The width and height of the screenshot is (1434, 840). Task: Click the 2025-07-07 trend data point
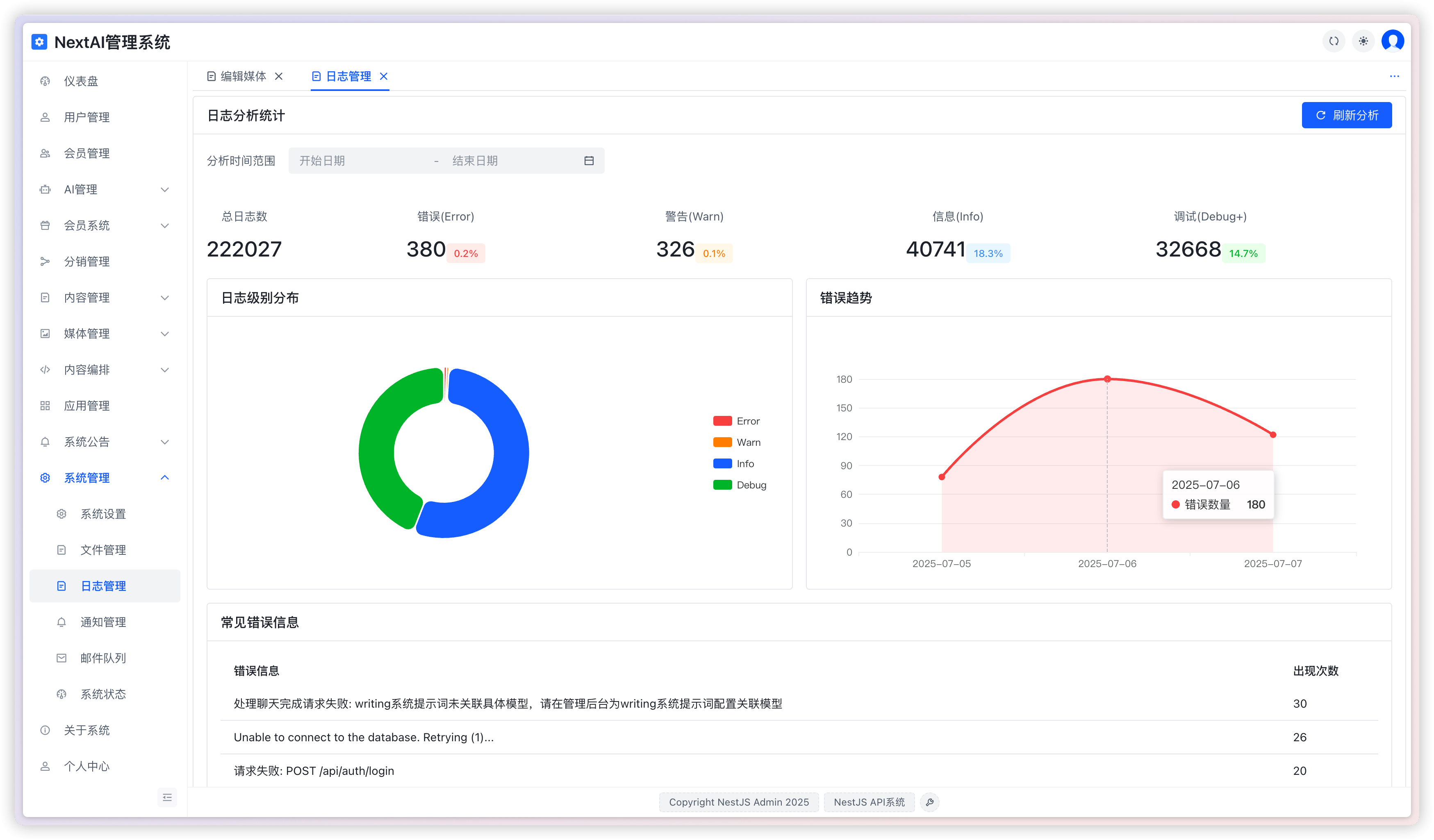[1273, 434]
